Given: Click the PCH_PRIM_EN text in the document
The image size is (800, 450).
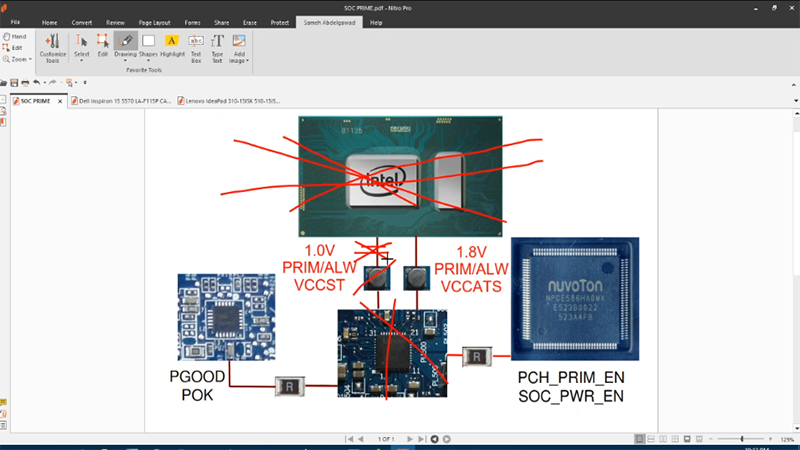Looking at the screenshot, I should point(571,378).
